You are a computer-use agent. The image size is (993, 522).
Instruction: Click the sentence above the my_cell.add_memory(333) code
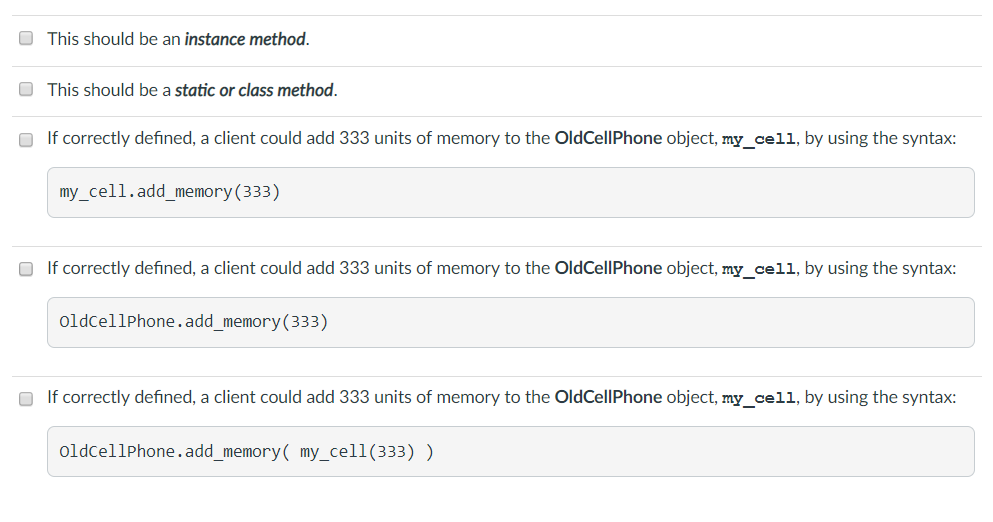tap(502, 138)
